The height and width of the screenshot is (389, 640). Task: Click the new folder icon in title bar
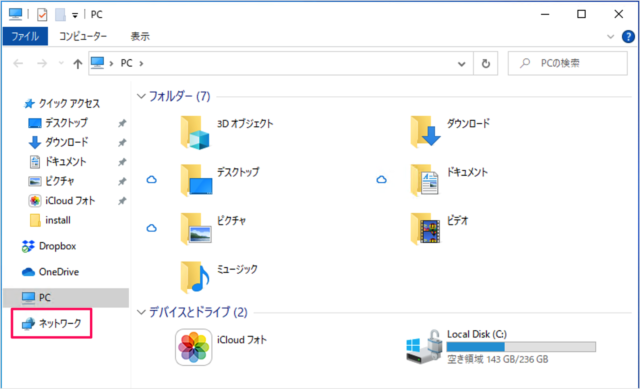[60, 15]
